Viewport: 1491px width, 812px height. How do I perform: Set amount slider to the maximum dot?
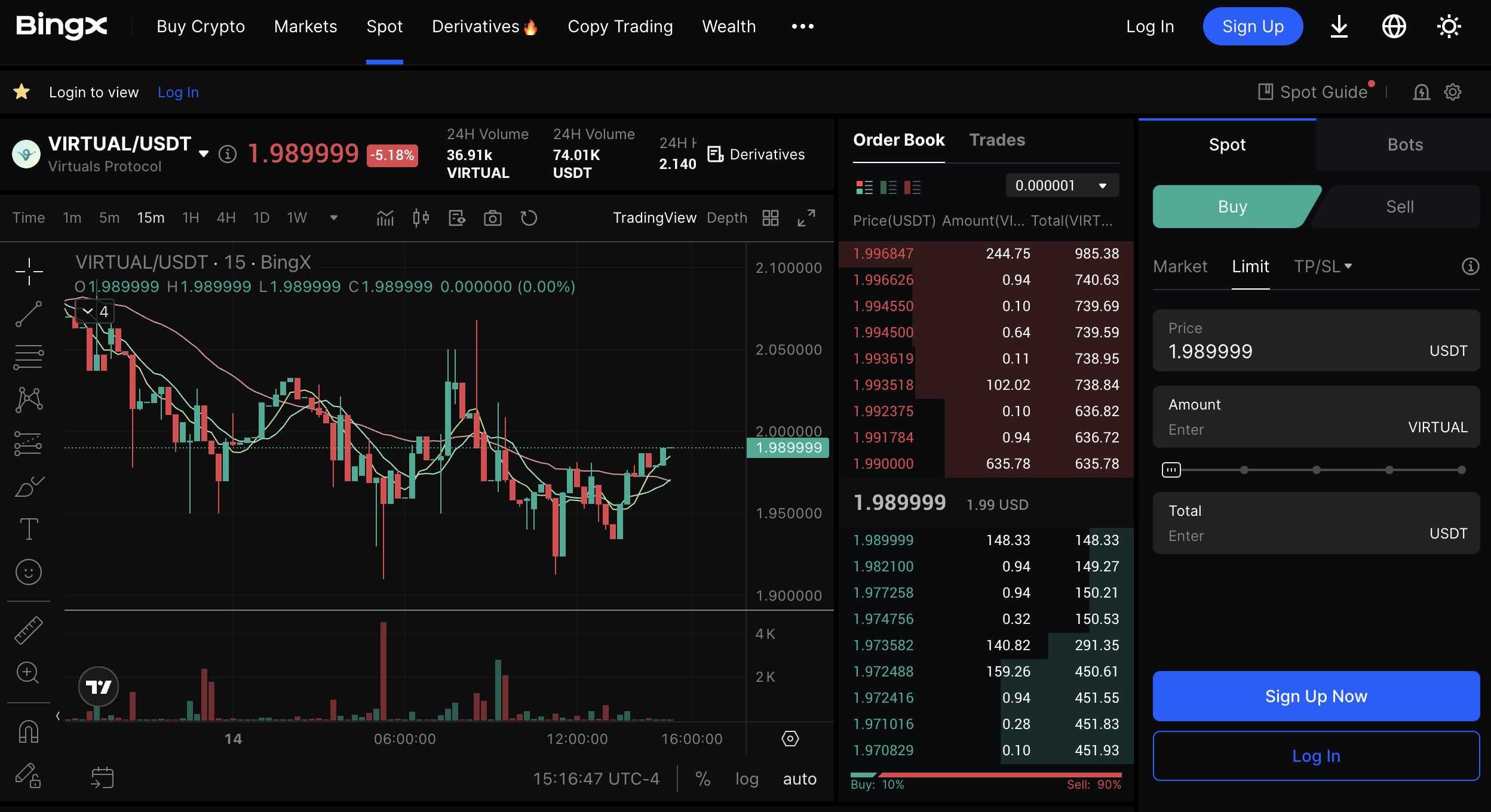tap(1461, 470)
